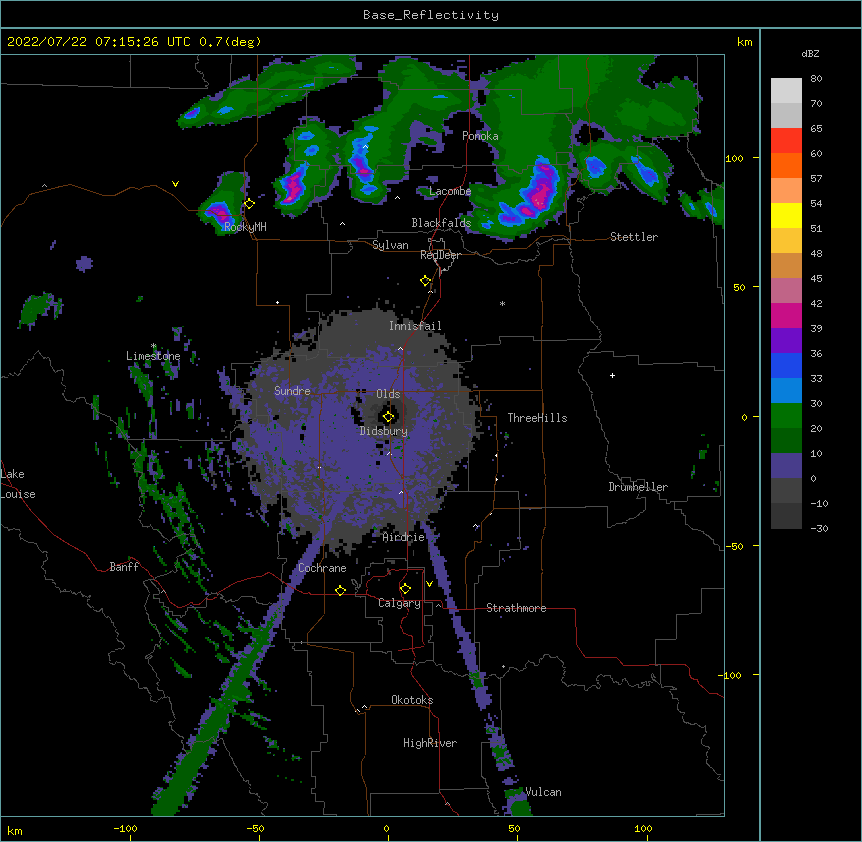Image resolution: width=862 pixels, height=842 pixels.
Task: Click the Blackfalds city label
Action: click(x=441, y=223)
